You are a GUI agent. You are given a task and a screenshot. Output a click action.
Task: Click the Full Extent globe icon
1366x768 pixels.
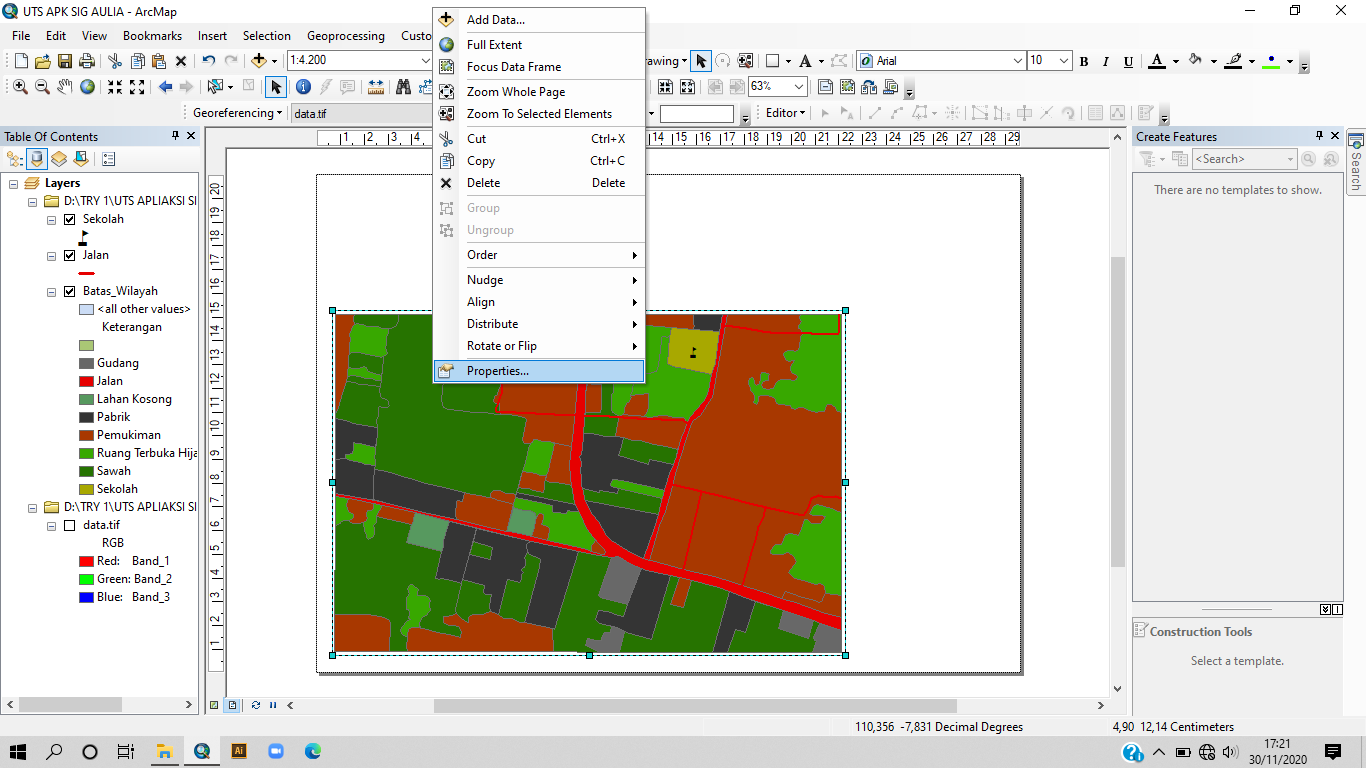88,87
